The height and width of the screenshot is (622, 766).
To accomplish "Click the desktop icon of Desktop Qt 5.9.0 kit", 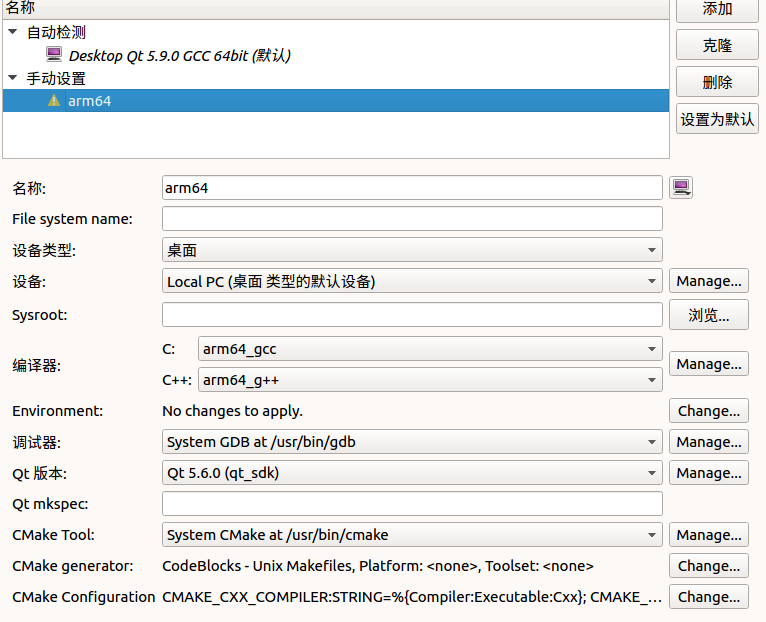I will pos(54,54).
